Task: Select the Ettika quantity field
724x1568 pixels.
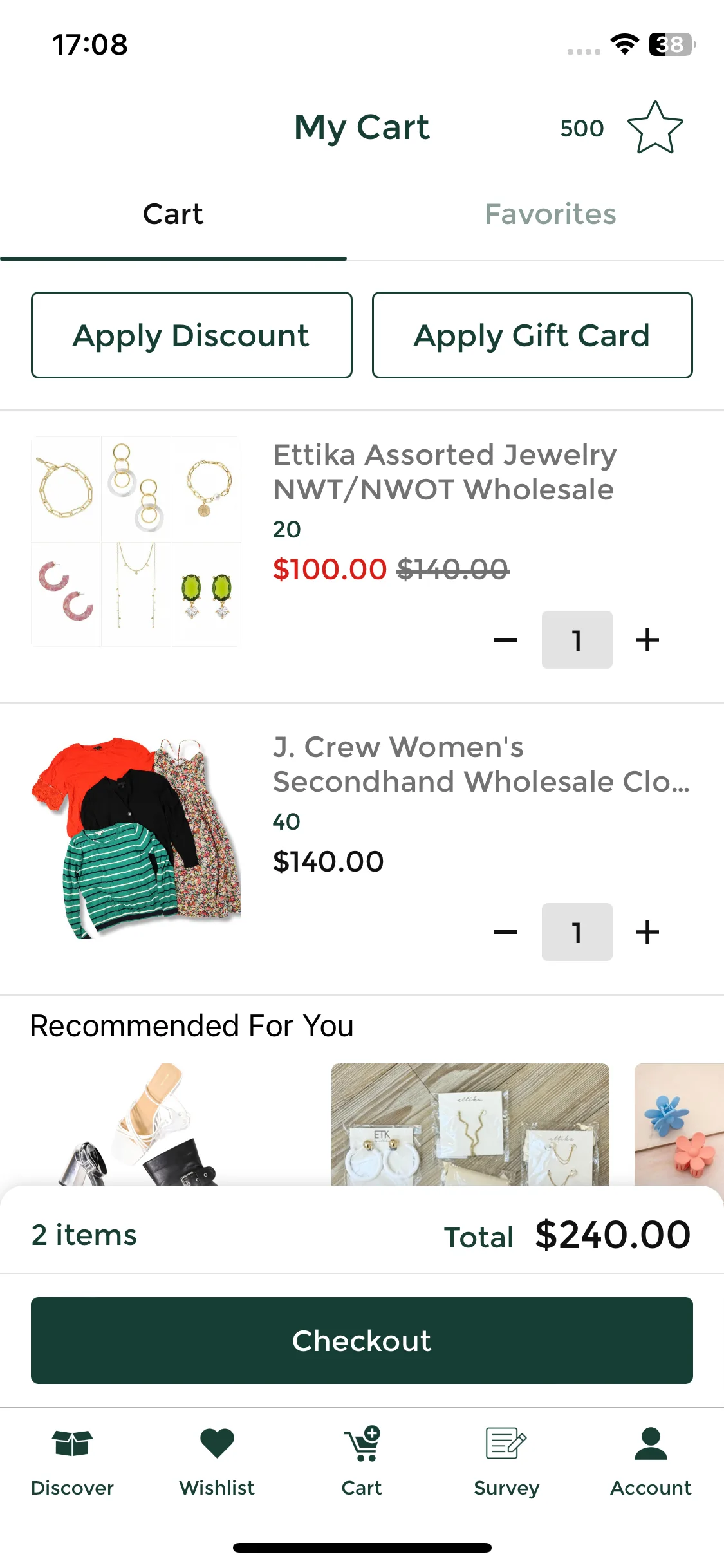Action: point(577,640)
